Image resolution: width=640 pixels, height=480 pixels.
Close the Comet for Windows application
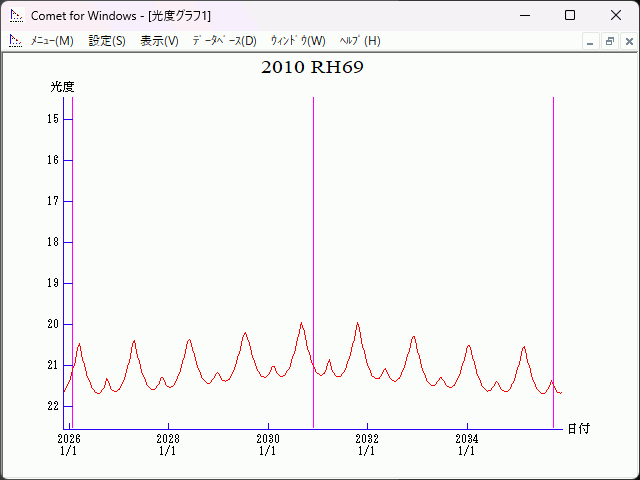616,16
